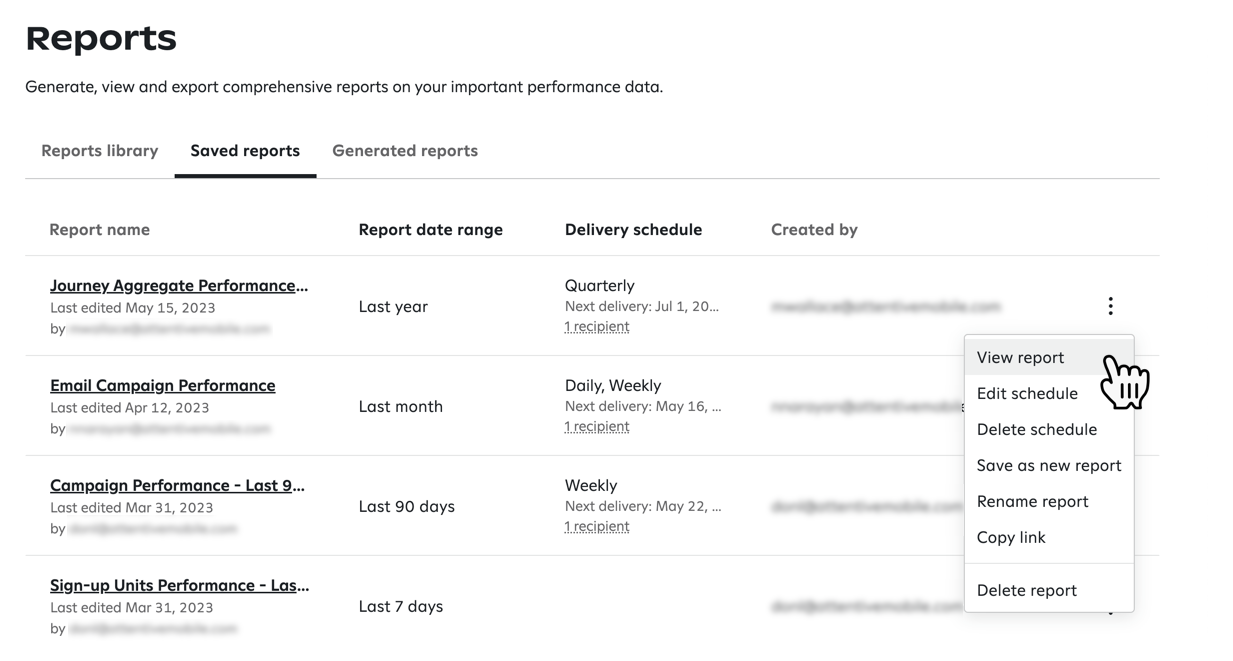The width and height of the screenshot is (1233, 661).
Task: Sort by the Report name column header
Action: tap(99, 229)
